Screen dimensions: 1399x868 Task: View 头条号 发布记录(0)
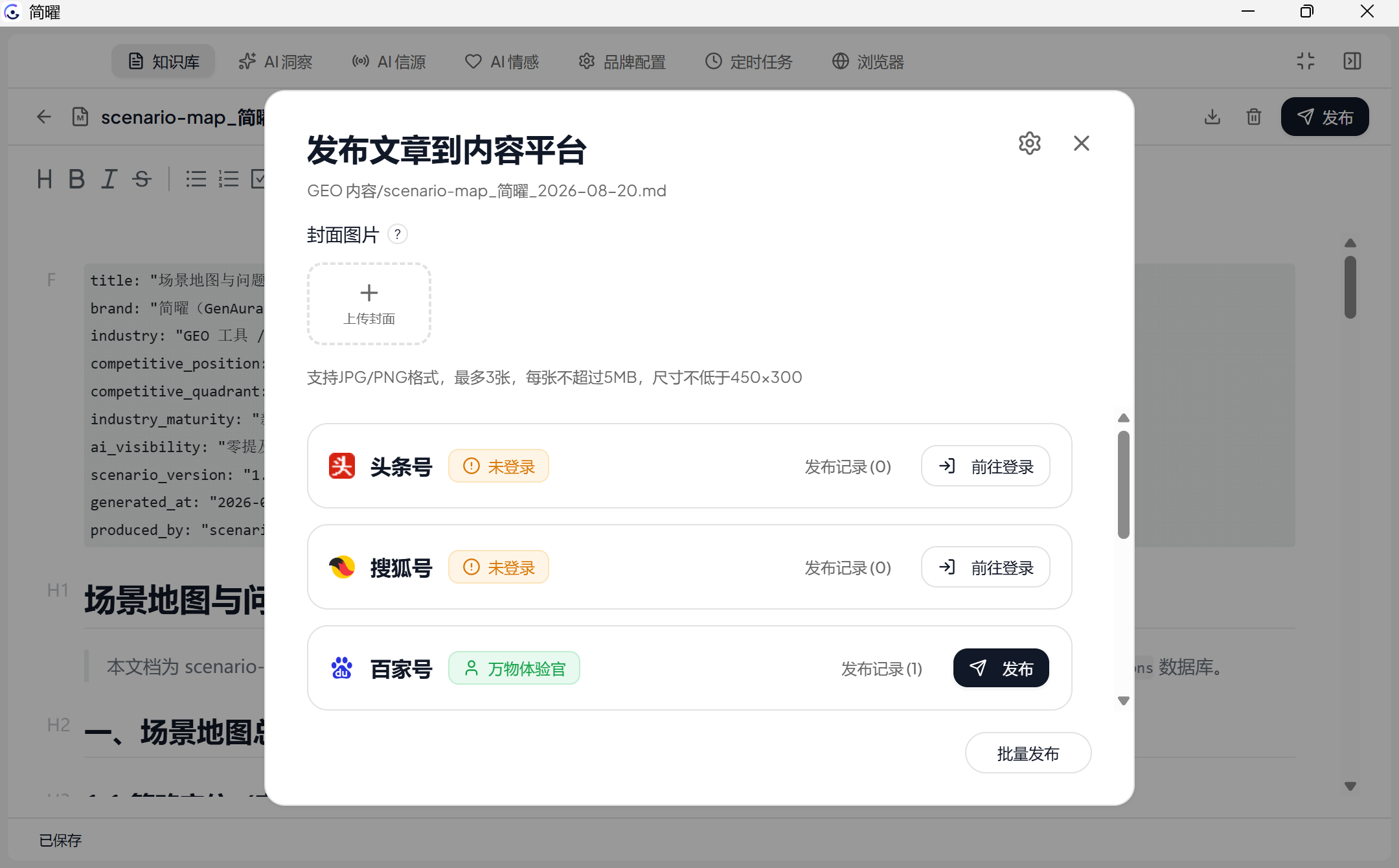click(848, 466)
